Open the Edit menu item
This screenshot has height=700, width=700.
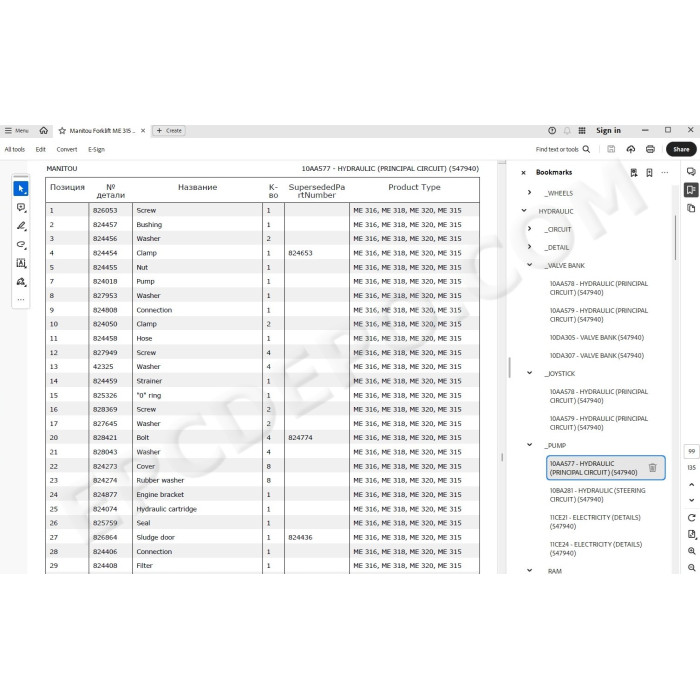tap(41, 150)
